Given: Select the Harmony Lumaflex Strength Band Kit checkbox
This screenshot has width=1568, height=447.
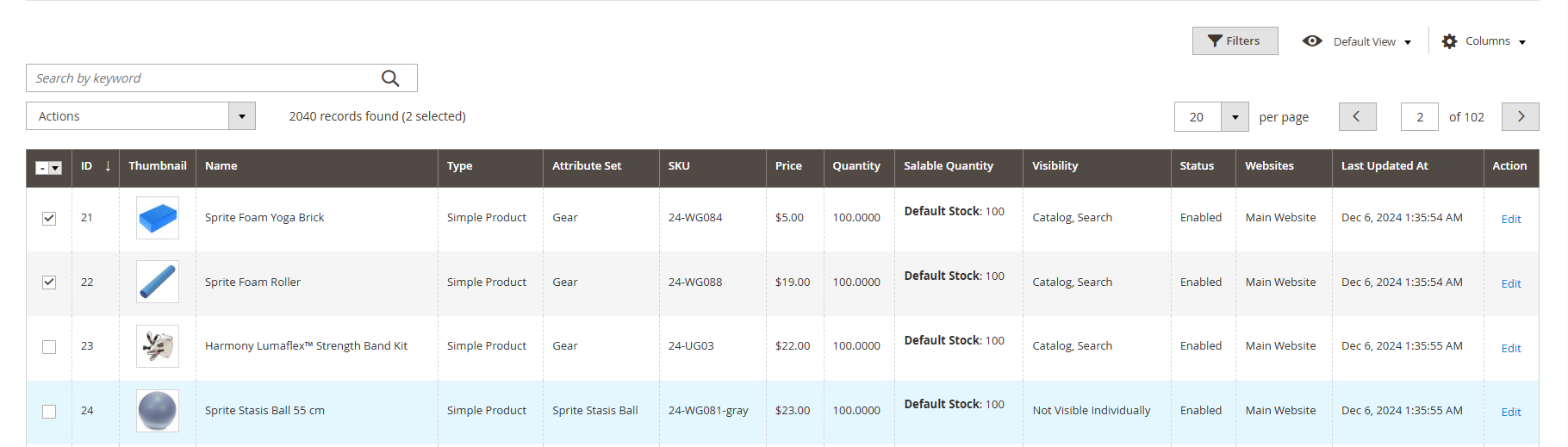Looking at the screenshot, I should coord(49,346).
